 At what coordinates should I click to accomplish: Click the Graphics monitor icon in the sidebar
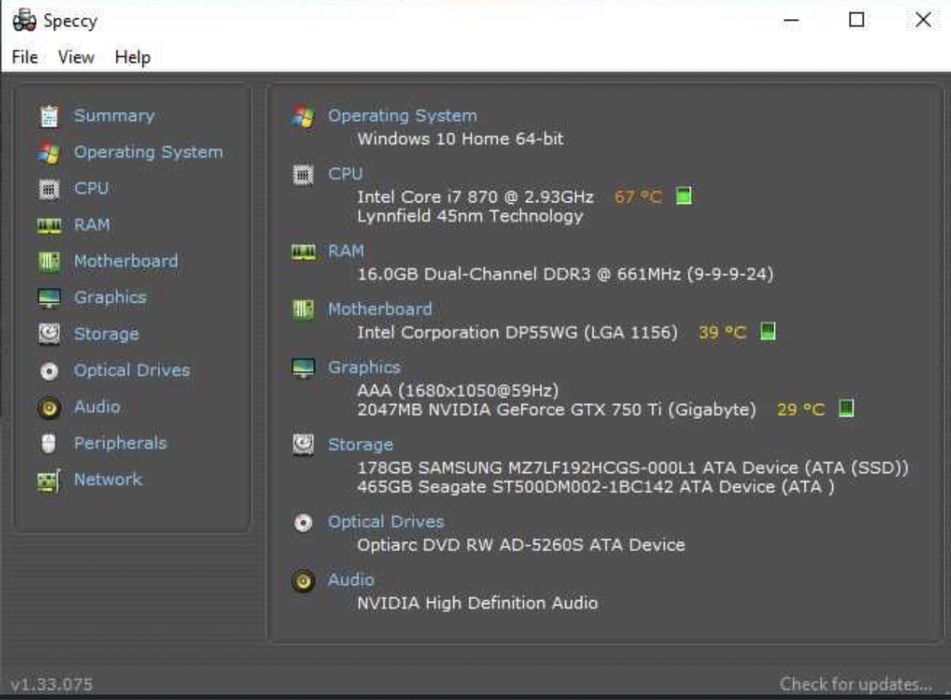[48, 298]
